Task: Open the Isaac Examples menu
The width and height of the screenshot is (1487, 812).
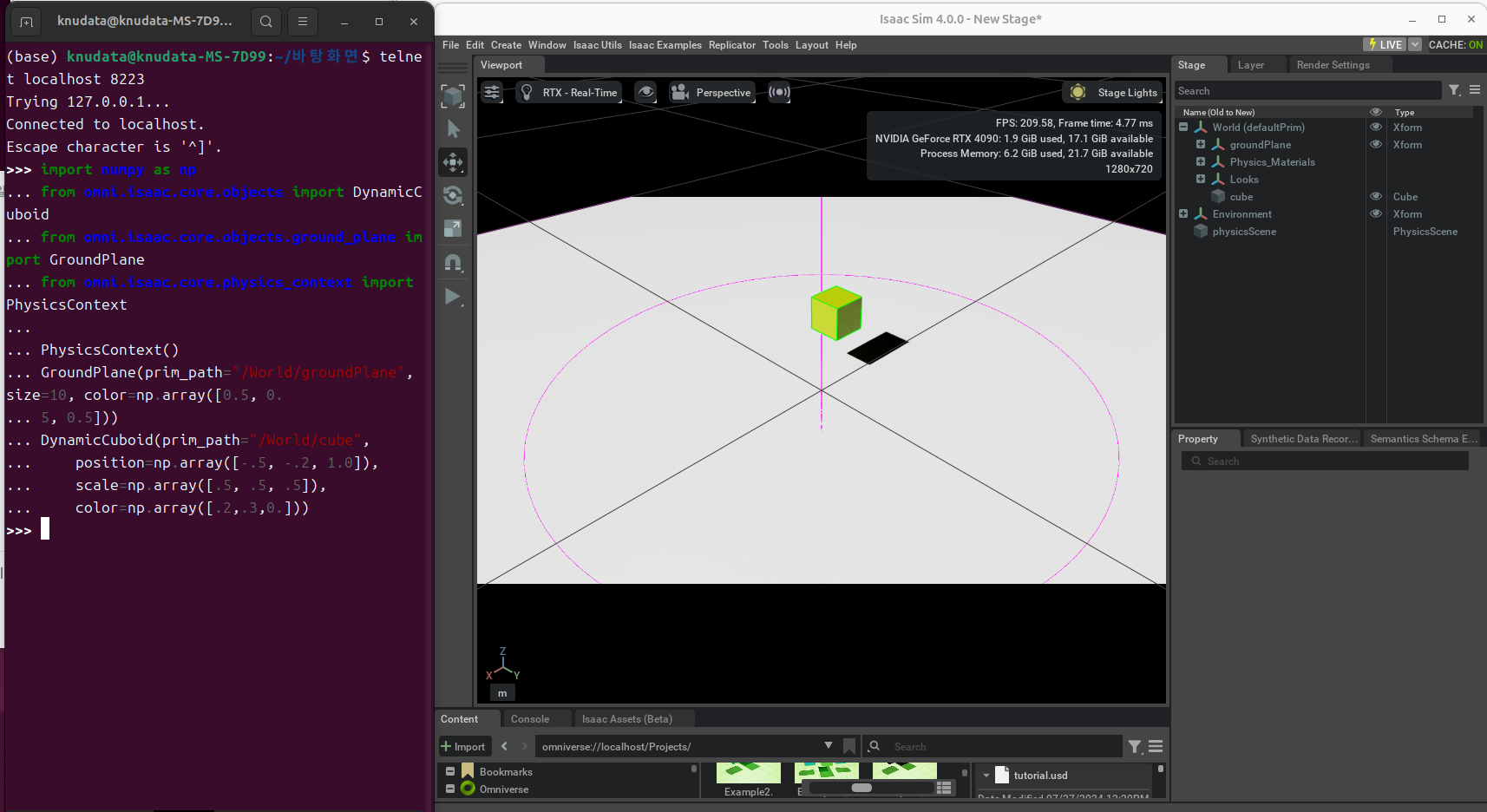Action: point(665,45)
